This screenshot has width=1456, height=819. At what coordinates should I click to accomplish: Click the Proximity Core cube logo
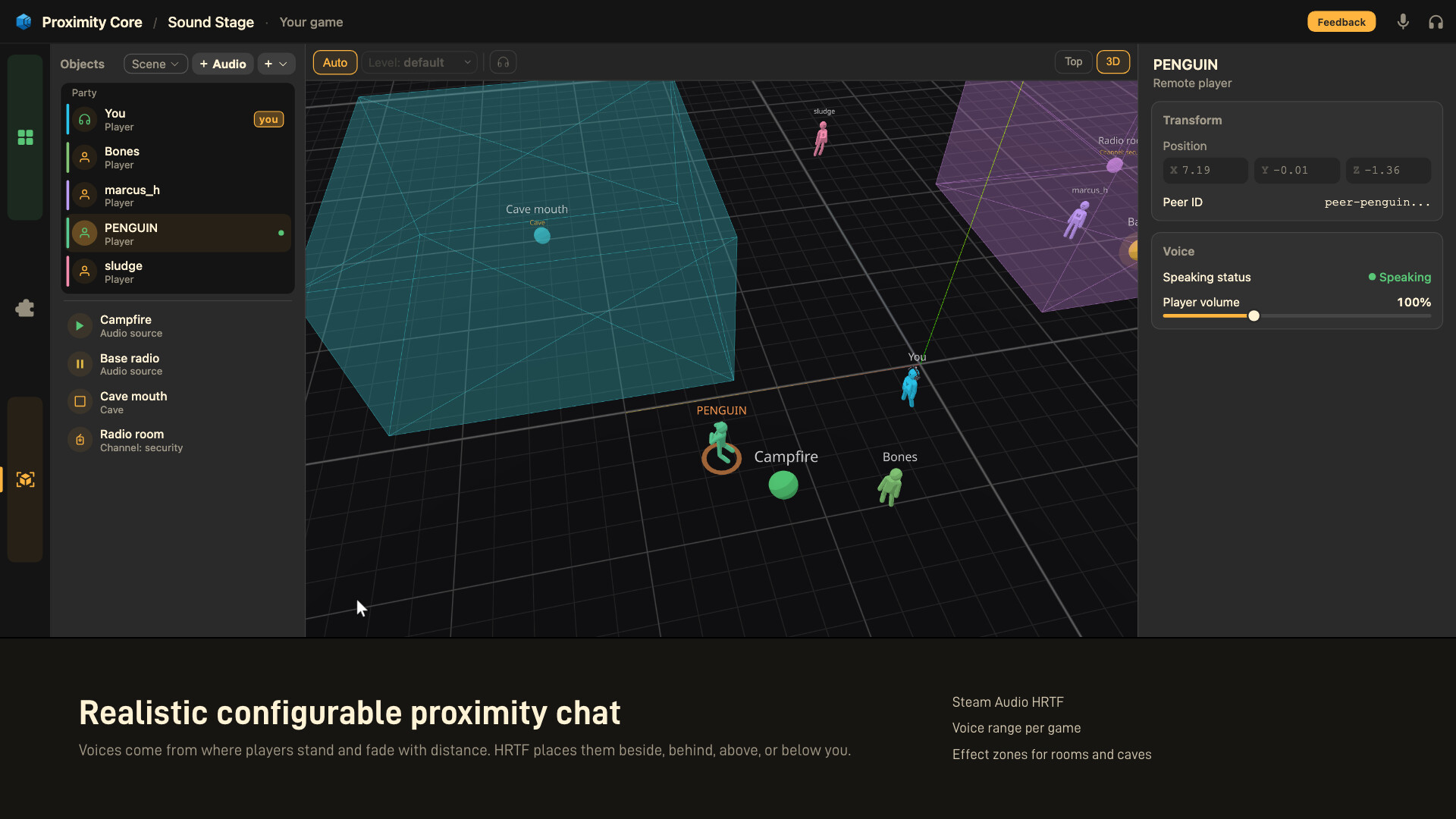(24, 22)
